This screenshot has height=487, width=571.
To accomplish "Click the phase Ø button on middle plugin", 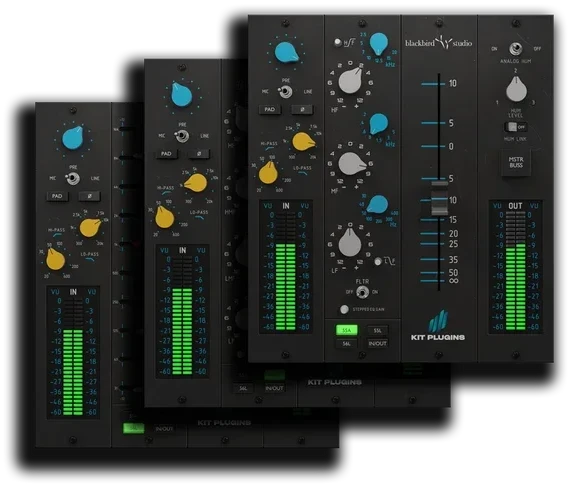I will (199, 154).
